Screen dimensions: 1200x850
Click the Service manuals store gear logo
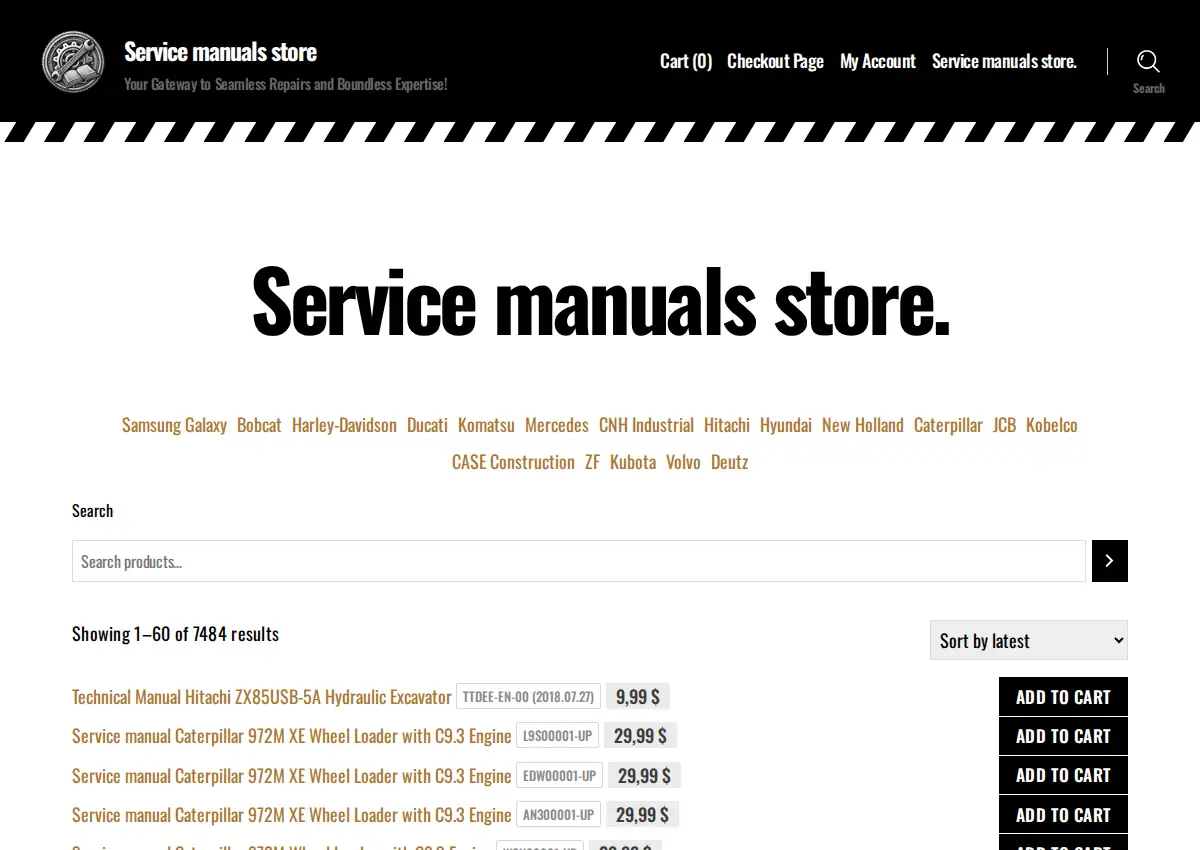tap(73, 61)
